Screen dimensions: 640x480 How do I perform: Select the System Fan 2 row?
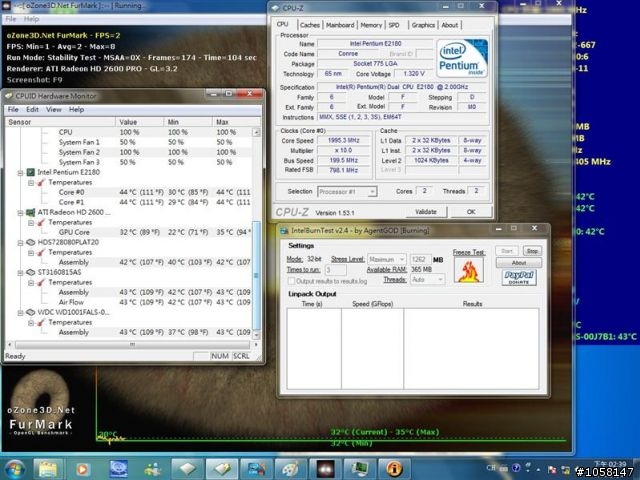tap(129, 152)
